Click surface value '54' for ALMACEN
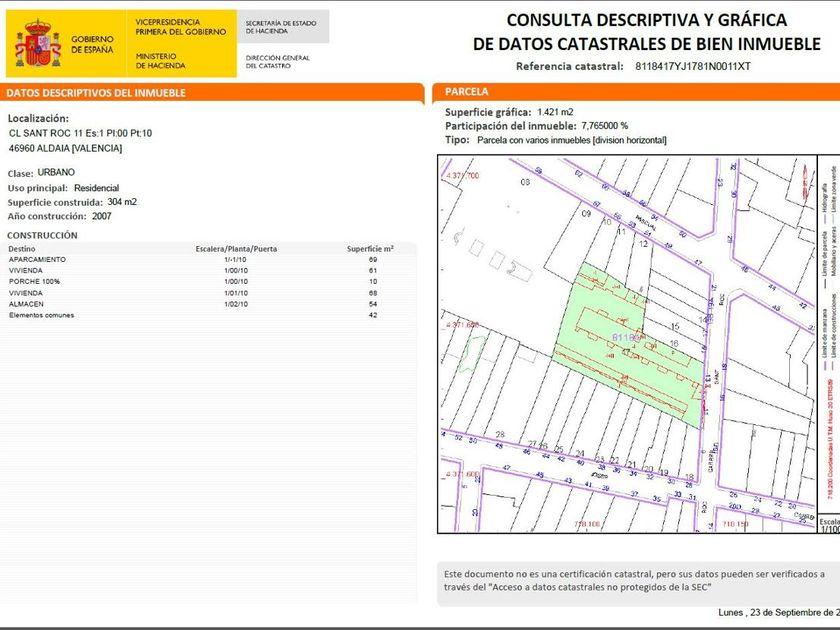The height and width of the screenshot is (630, 840). tap(373, 304)
